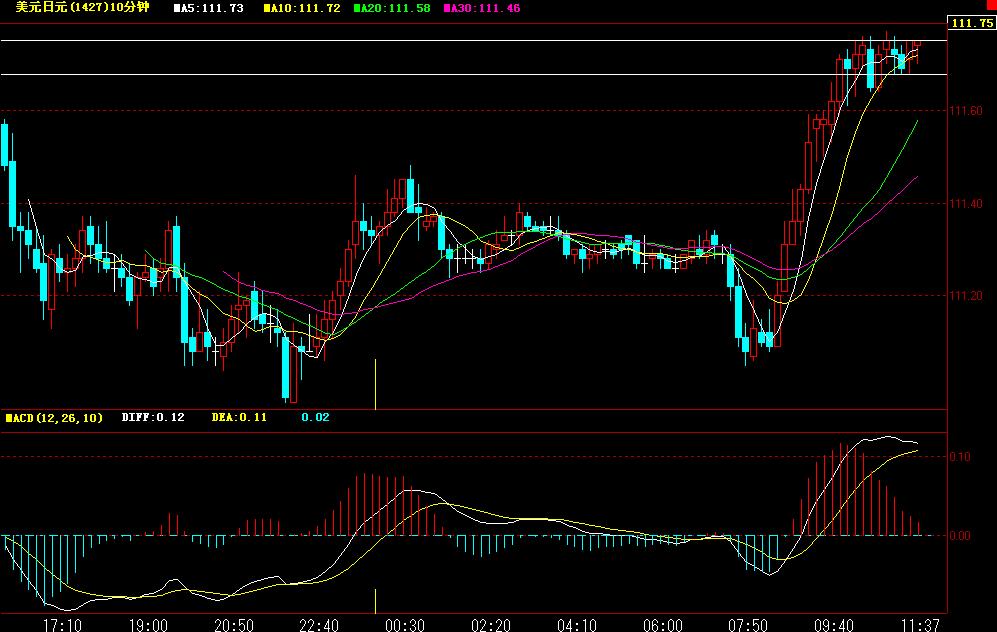Click the 09:40 time axis label
The width and height of the screenshot is (997, 632).
(x=834, y=625)
